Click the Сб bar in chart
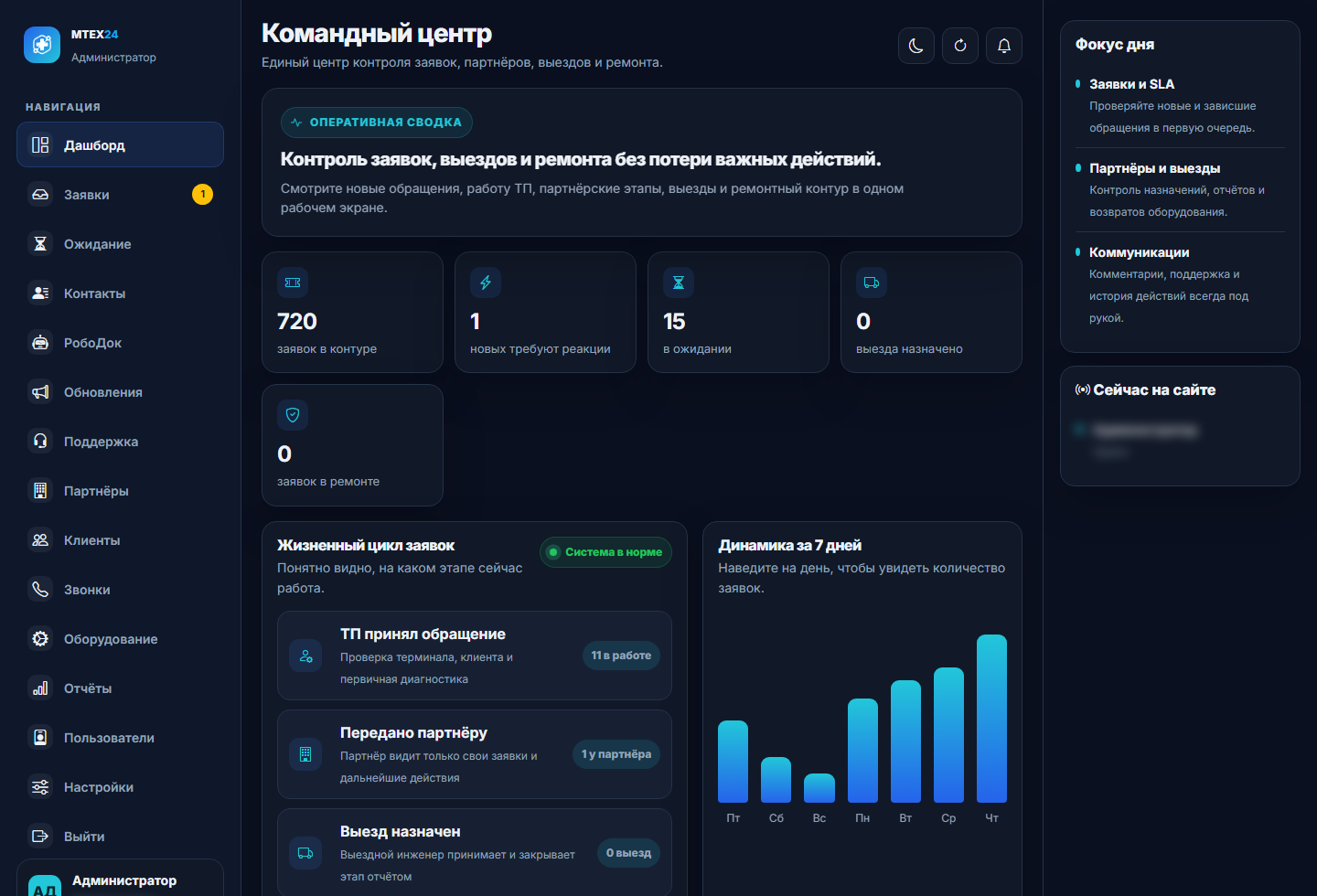The image size is (1317, 896). 776,780
